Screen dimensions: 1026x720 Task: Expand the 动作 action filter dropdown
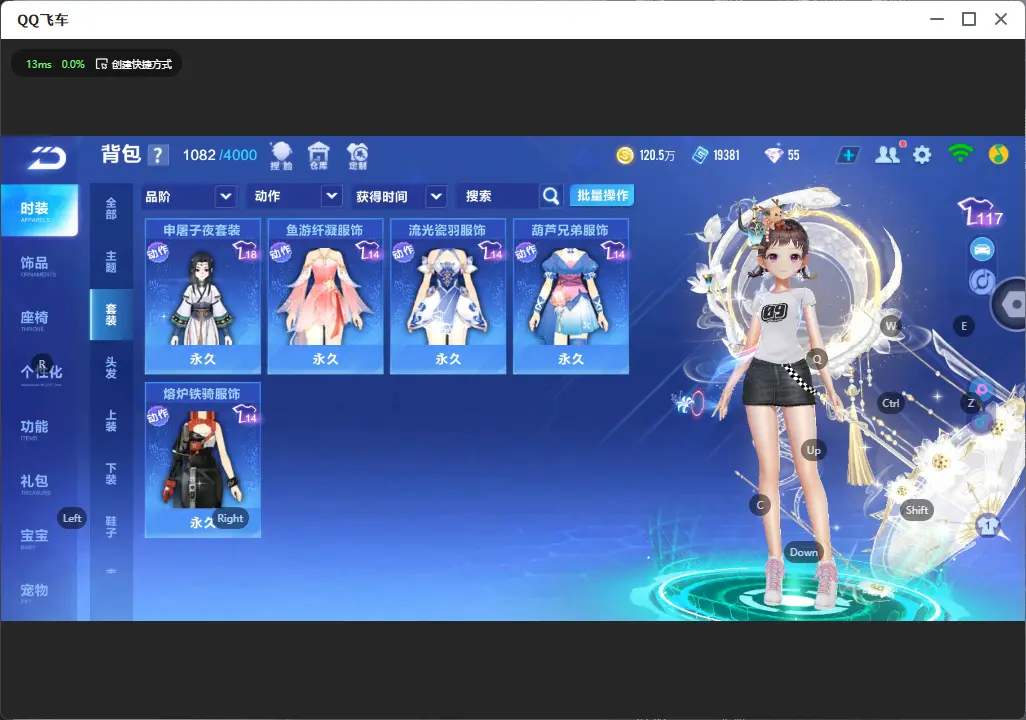point(296,196)
